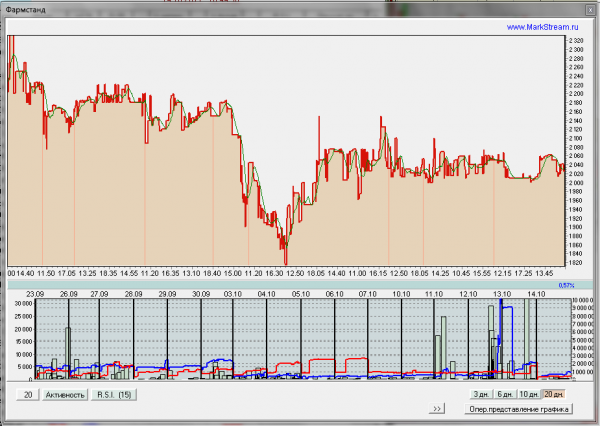600x426 pixels.
Task: Click the 11.50 time label
Action: click(x=46, y=273)
